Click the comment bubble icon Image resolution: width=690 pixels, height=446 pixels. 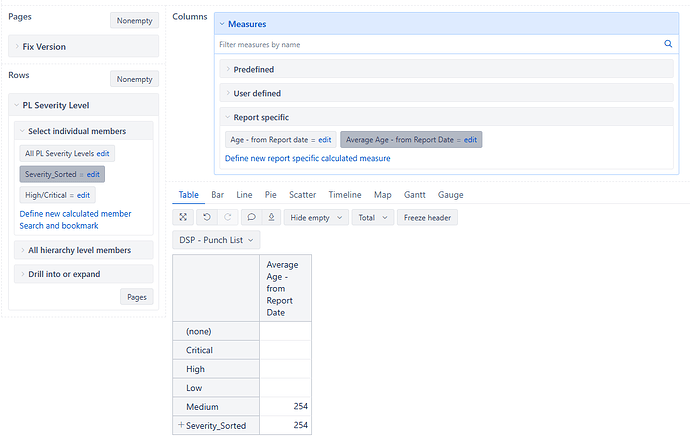click(251, 217)
